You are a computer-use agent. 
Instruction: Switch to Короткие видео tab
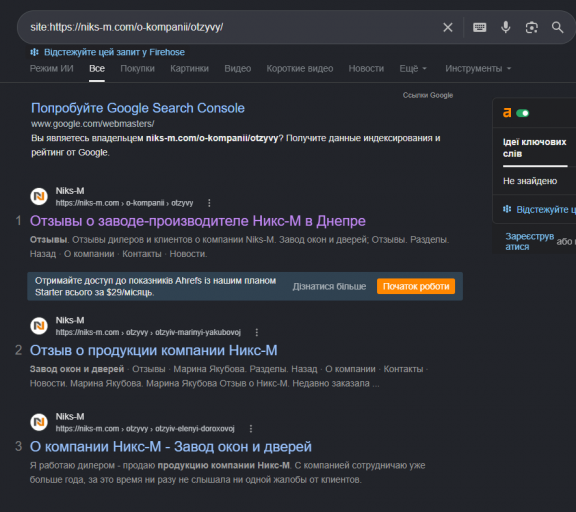click(x=300, y=69)
